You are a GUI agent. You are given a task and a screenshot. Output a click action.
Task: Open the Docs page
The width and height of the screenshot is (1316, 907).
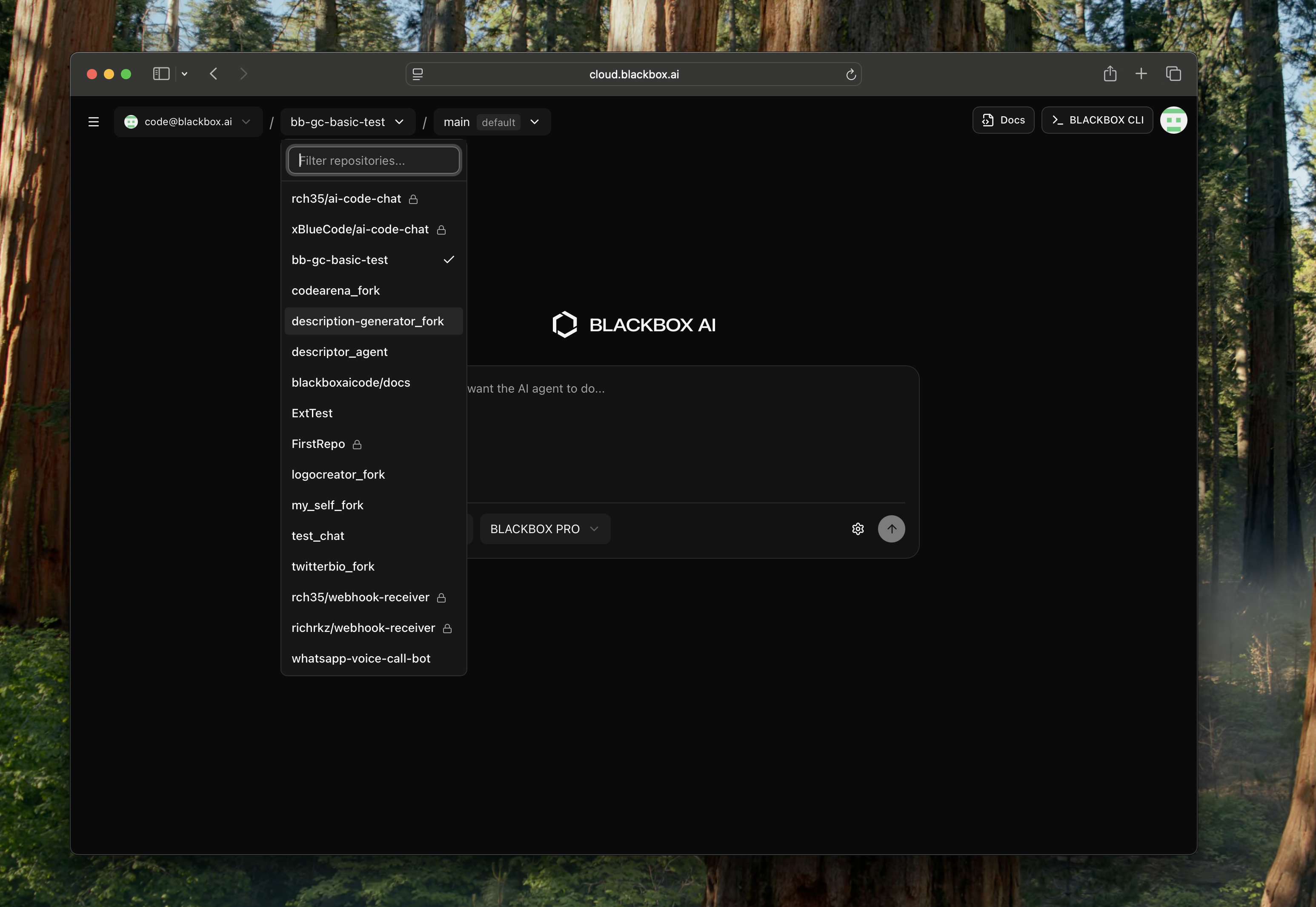(1002, 120)
